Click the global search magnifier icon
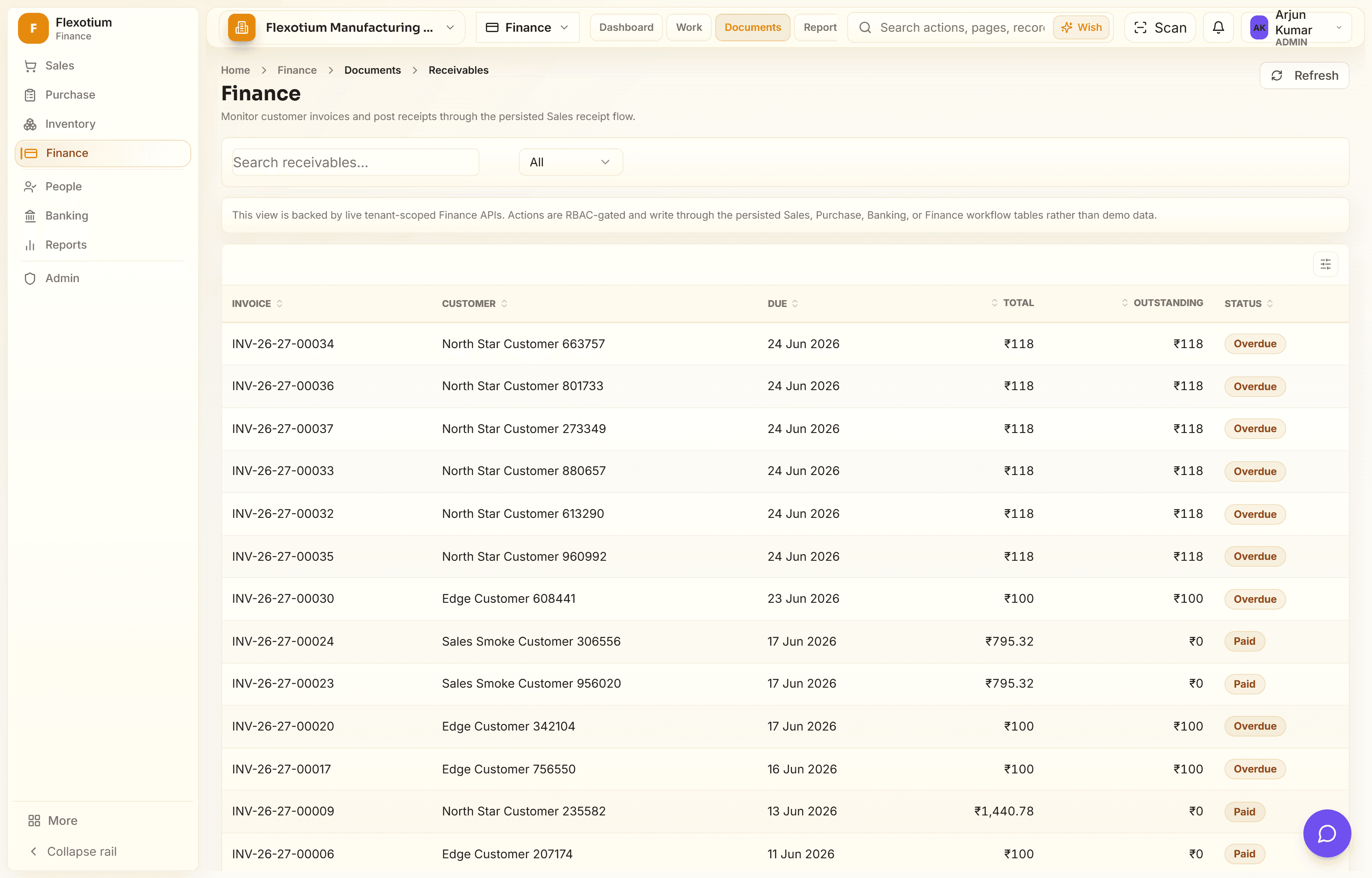 865,27
